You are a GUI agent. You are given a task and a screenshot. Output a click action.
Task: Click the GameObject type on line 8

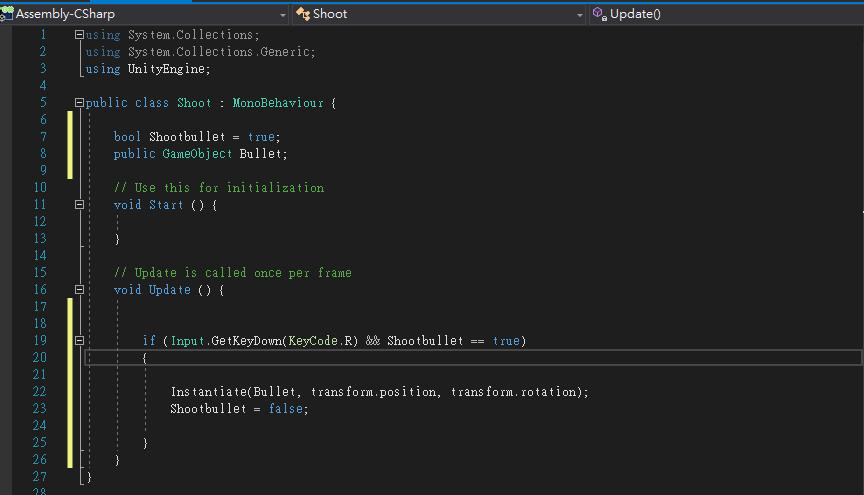(197, 154)
